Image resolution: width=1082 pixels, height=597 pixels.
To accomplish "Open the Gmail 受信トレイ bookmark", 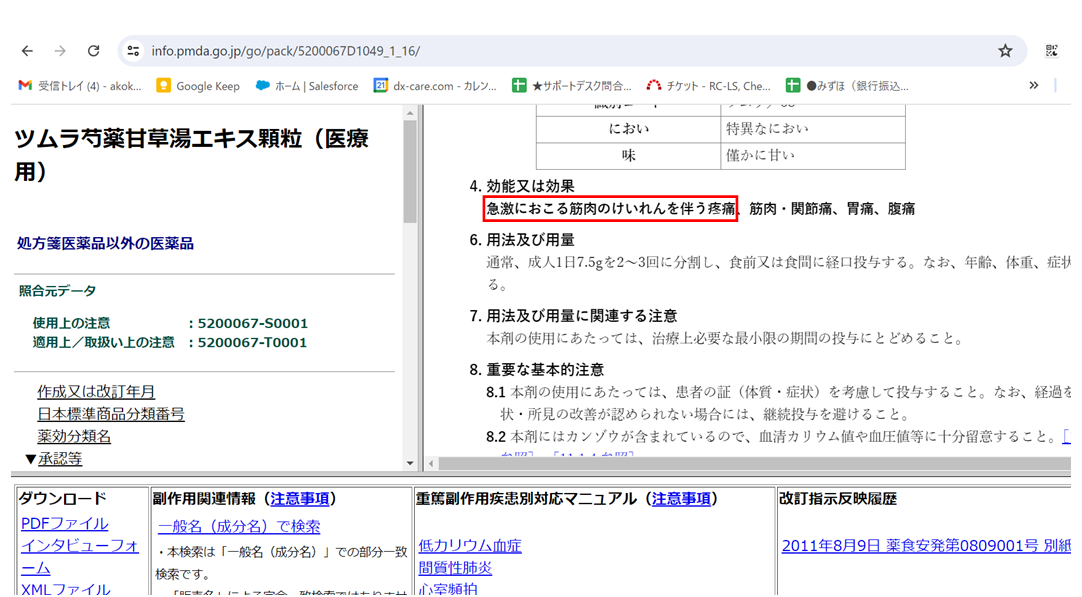I will (x=79, y=86).
